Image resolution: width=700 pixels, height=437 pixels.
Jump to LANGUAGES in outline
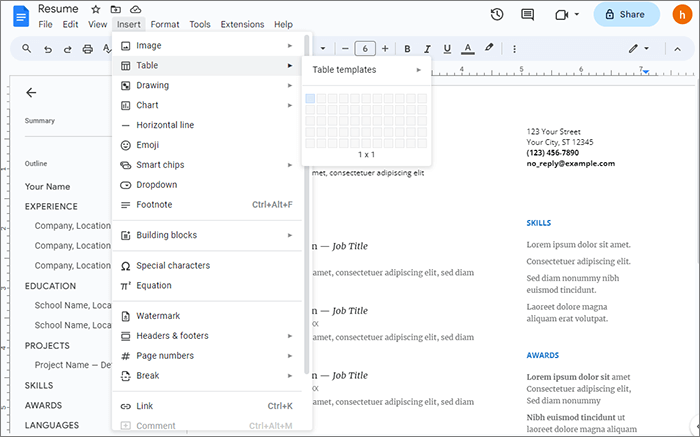click(52, 425)
